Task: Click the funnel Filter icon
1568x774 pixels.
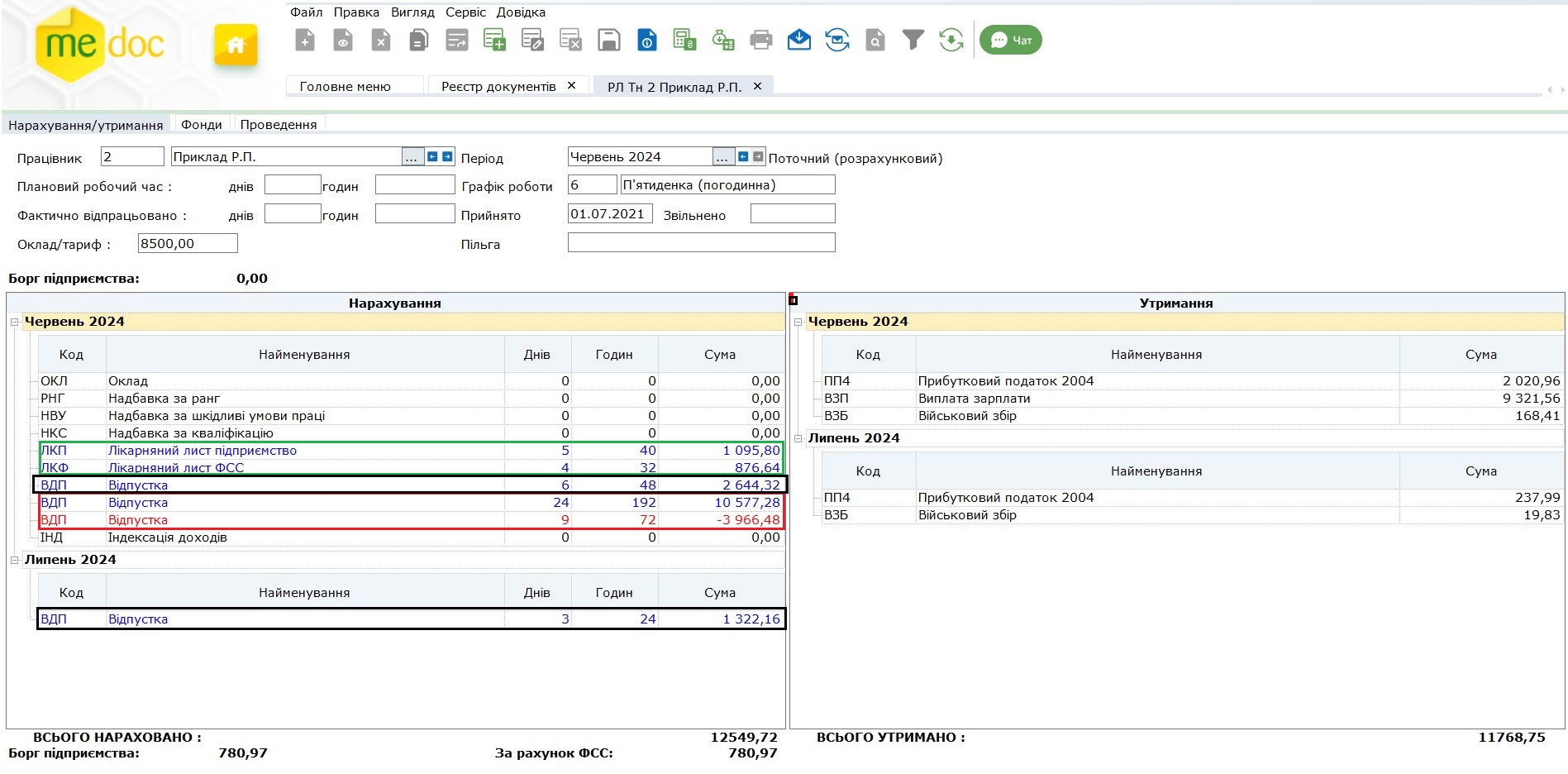Action: (x=913, y=40)
